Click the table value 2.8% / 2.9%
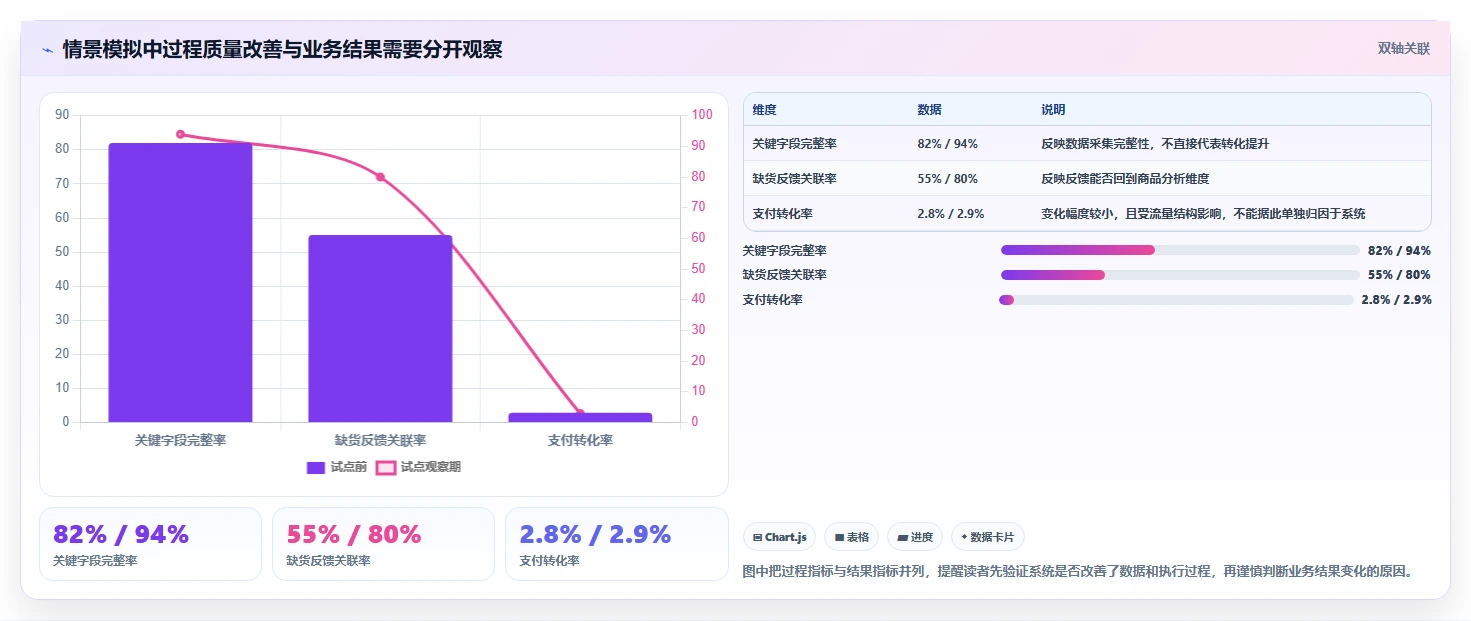This screenshot has width=1471, height=621. pos(951,213)
